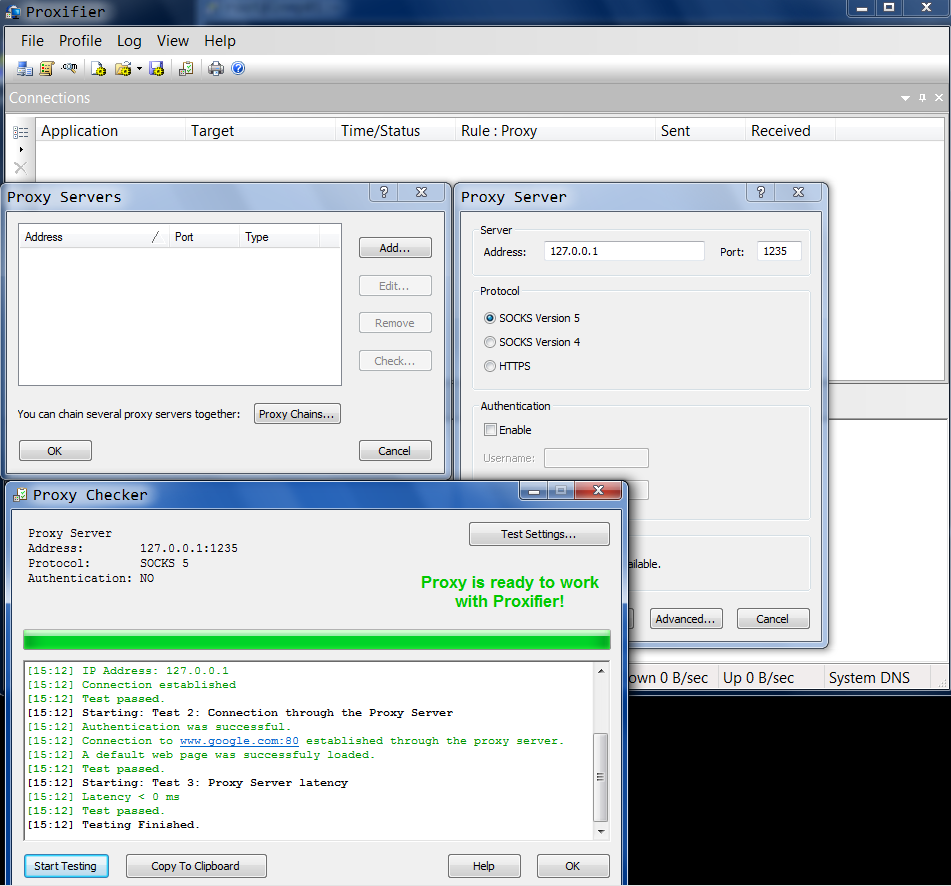Image resolution: width=951 pixels, height=886 pixels.
Task: Click the question mark button in the Proxy Servers dialog title bar
Action: [x=384, y=192]
